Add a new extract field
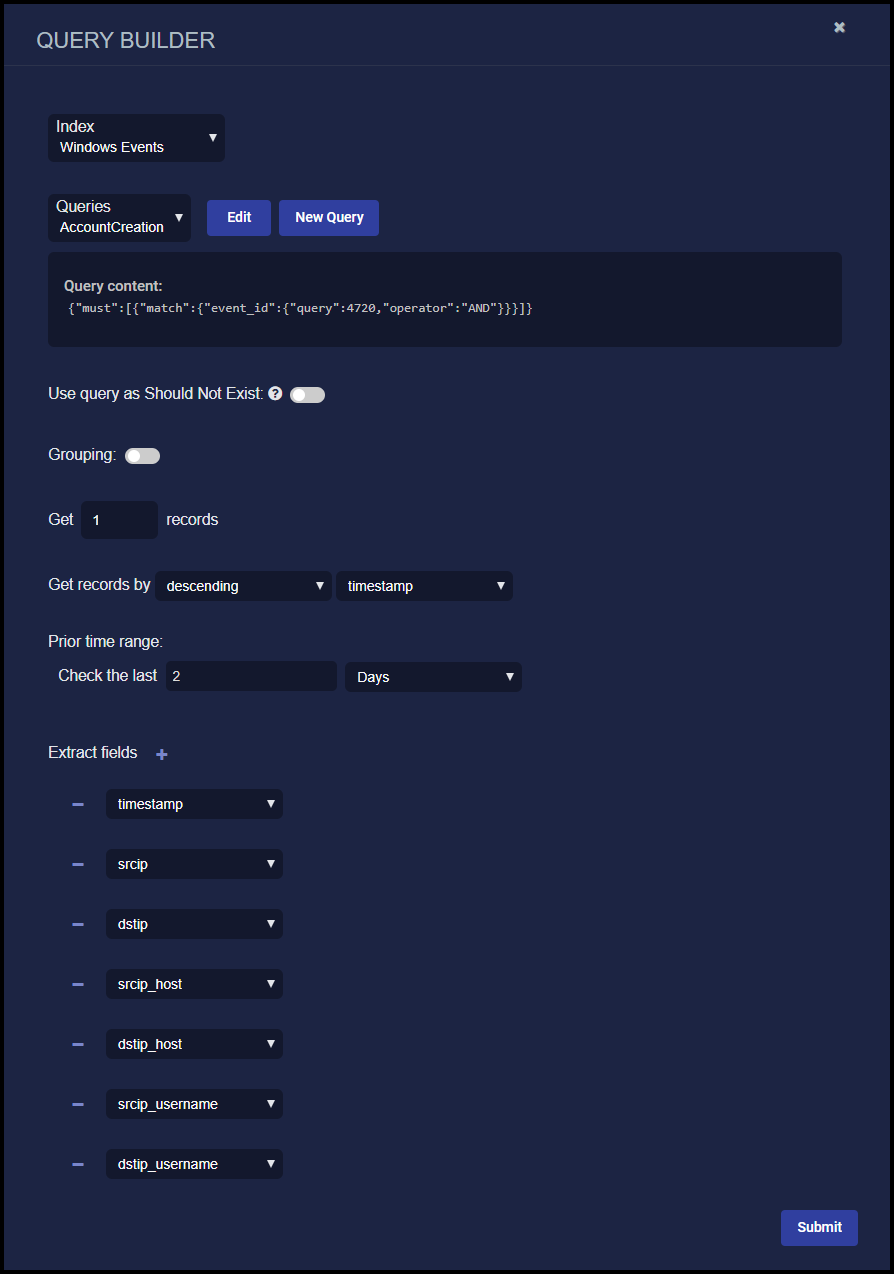Viewport: 894px width, 1274px height. point(161,753)
